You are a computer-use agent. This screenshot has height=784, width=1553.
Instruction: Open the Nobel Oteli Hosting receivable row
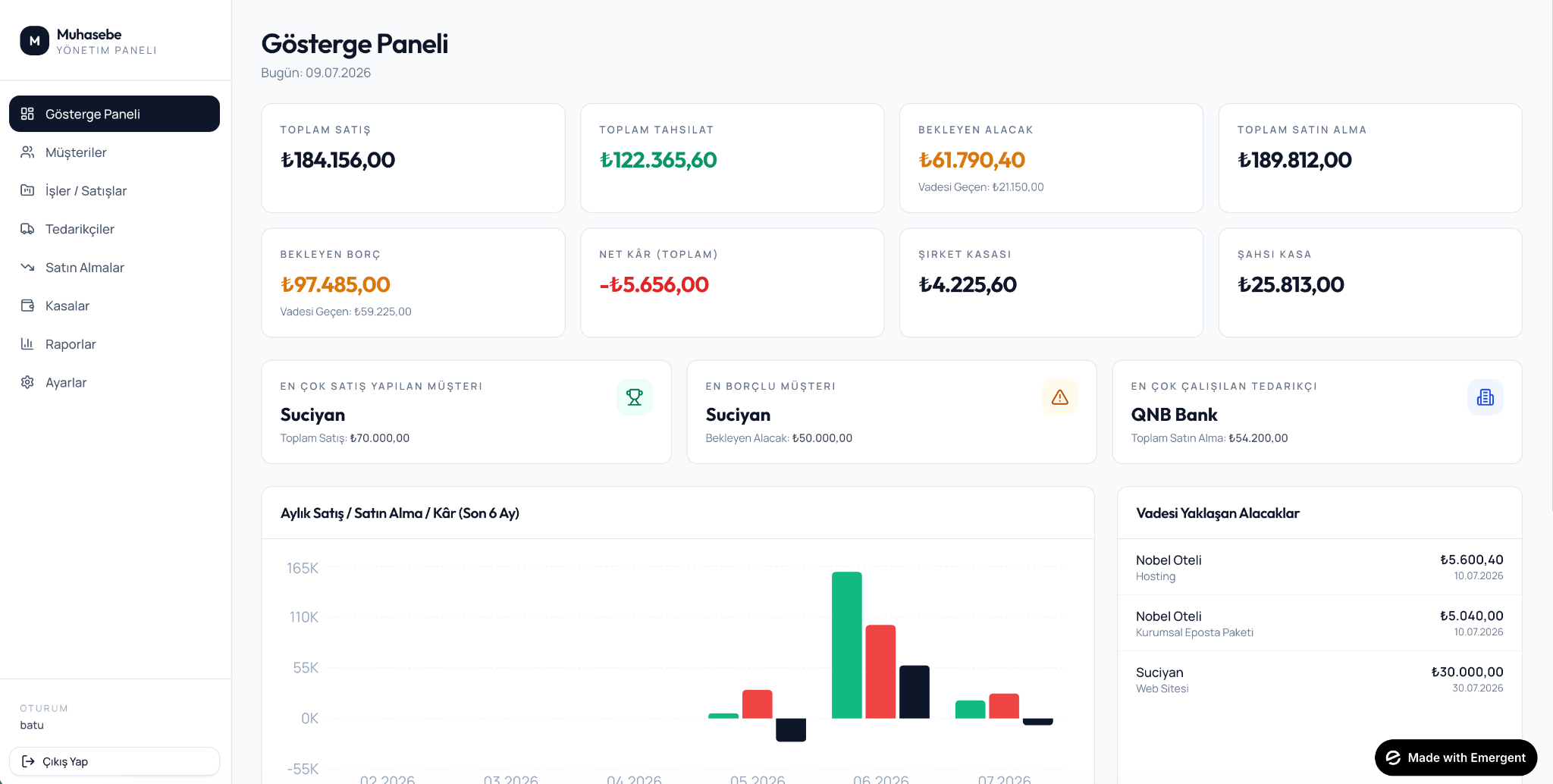[1319, 567]
